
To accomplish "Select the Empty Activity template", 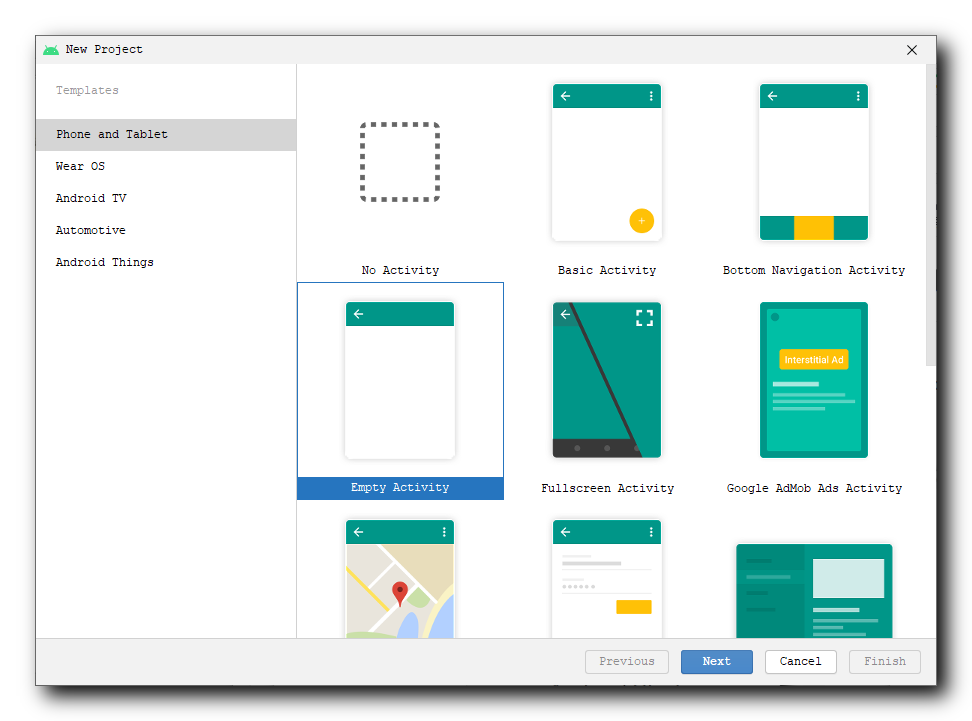I will (400, 390).
